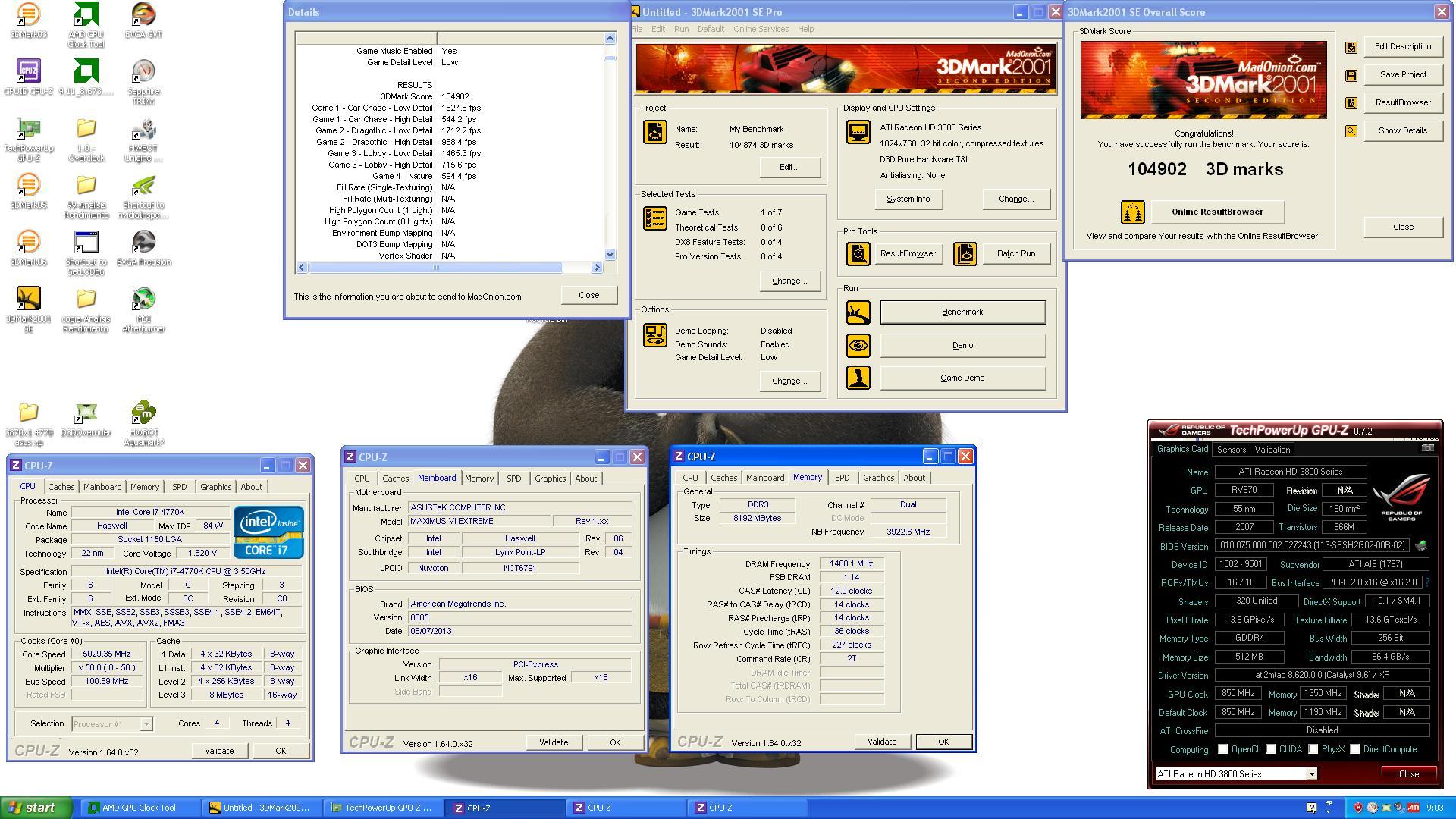Open the SPD tab in Memory CPU-Z window
The width and height of the screenshot is (1456, 819).
coord(842,478)
